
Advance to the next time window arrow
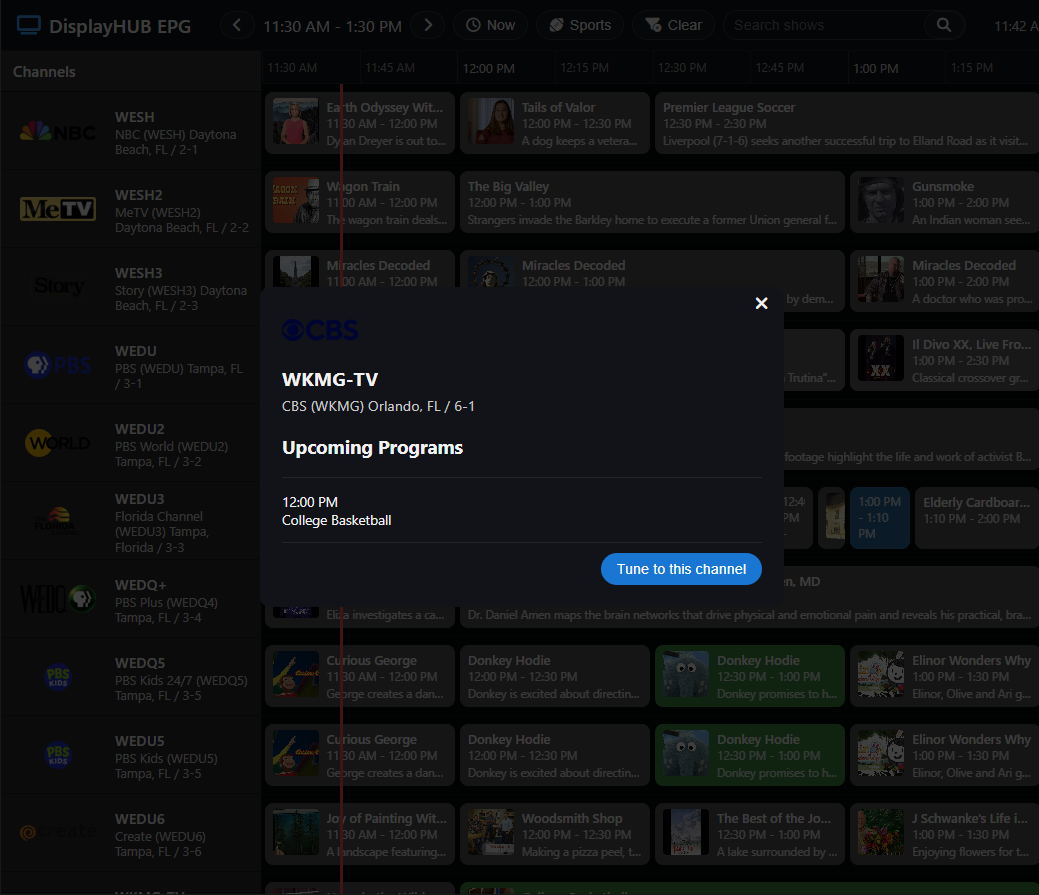428,25
